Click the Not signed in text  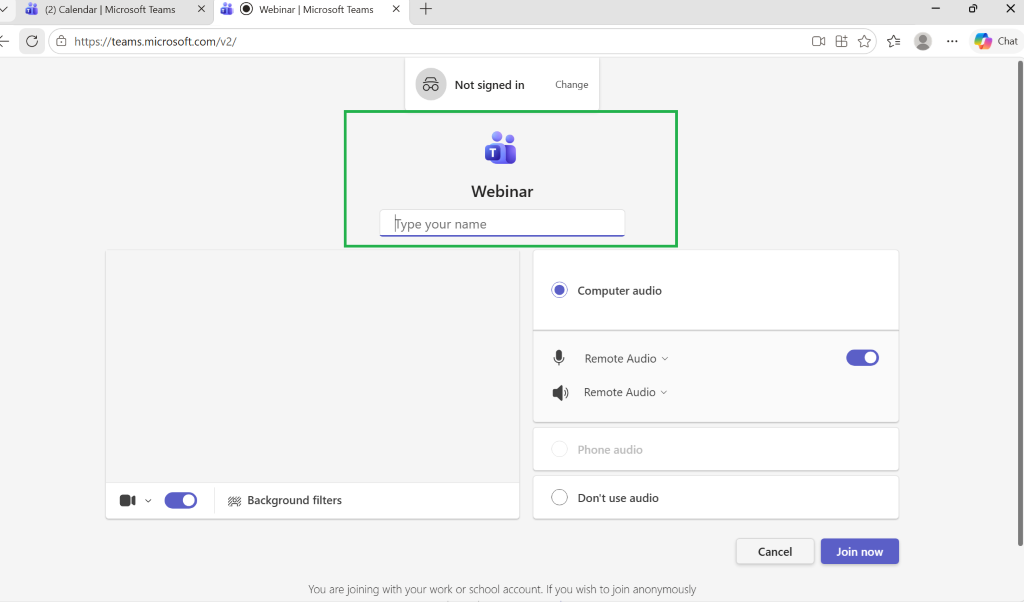coord(489,85)
